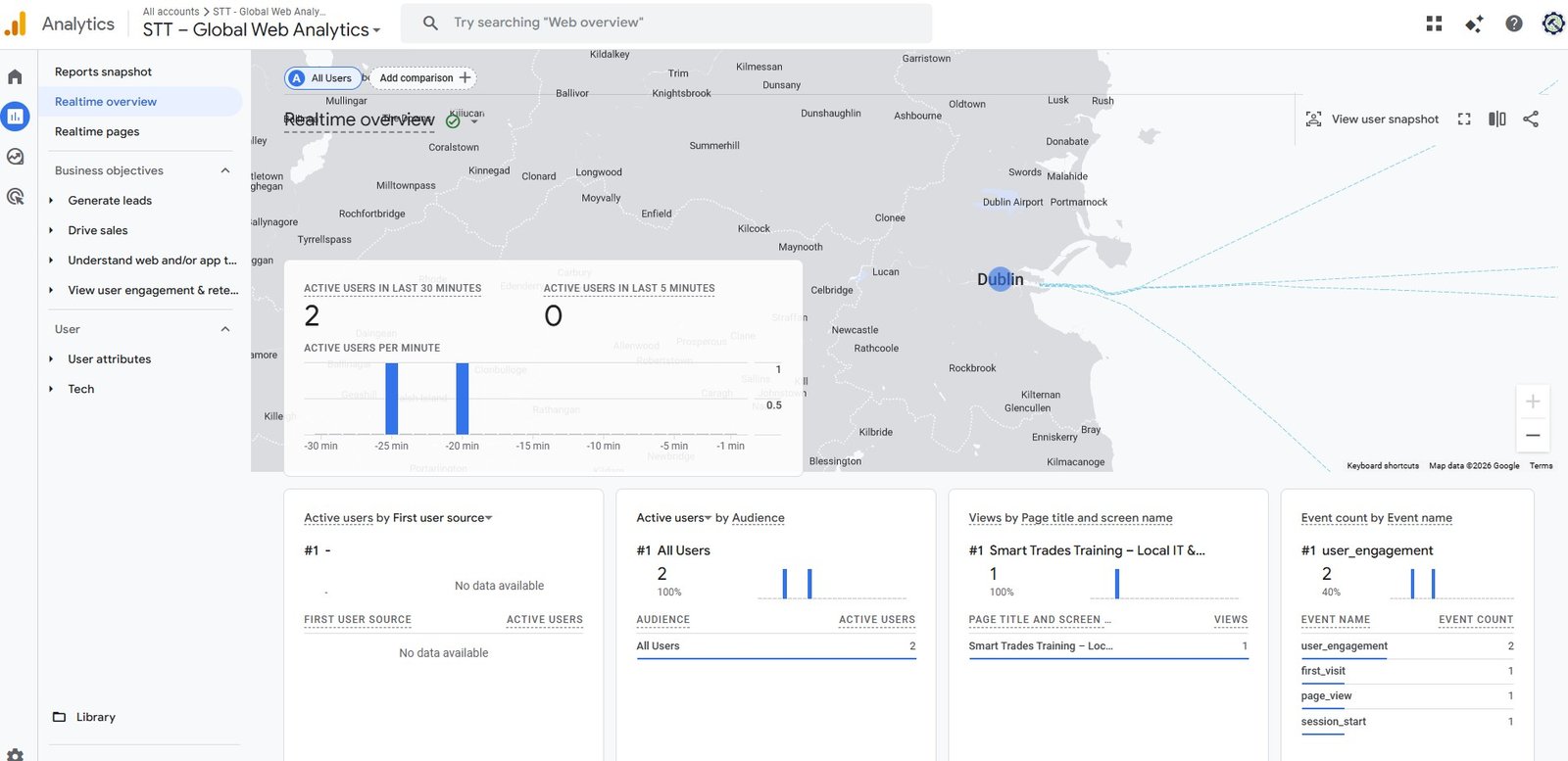The height and width of the screenshot is (761, 1568).
Task: Expand the Drive sales item
Action: [51, 230]
